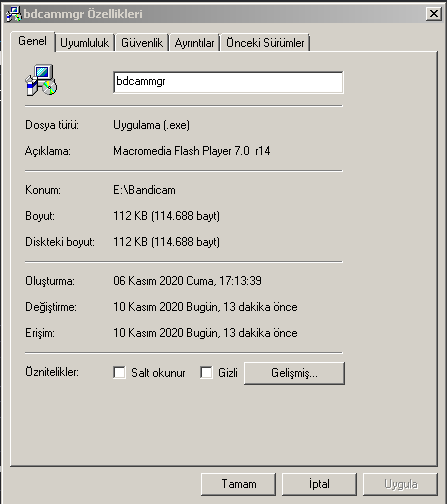Click the bdcammgr installer file icon

(41, 80)
